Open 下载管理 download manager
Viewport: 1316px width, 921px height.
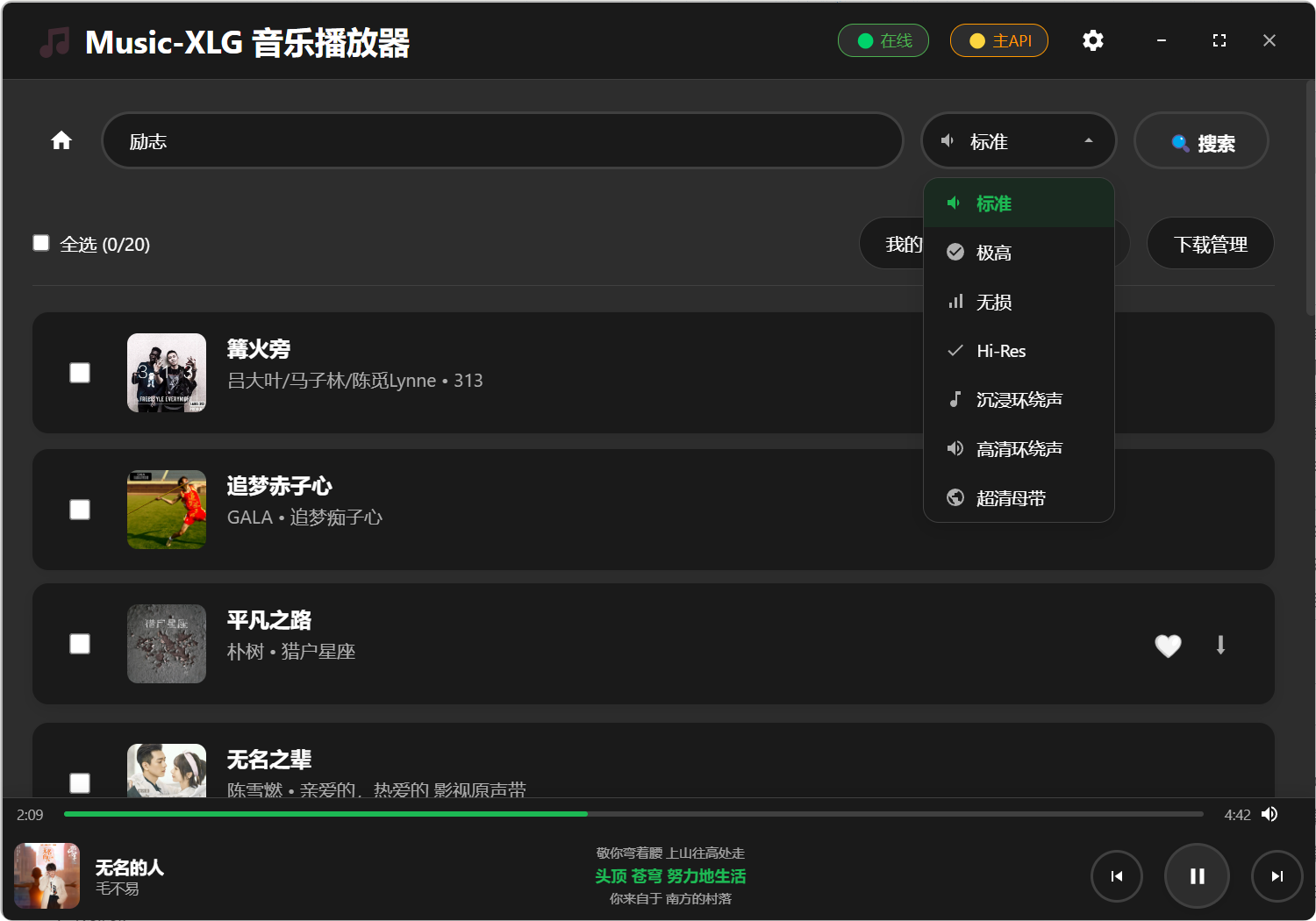click(x=1210, y=244)
